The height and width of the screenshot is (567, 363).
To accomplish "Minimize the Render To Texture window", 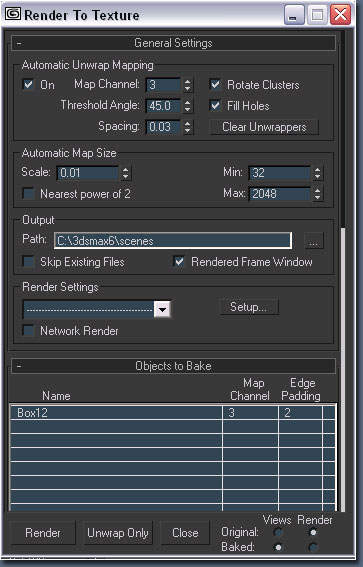I will (294, 15).
